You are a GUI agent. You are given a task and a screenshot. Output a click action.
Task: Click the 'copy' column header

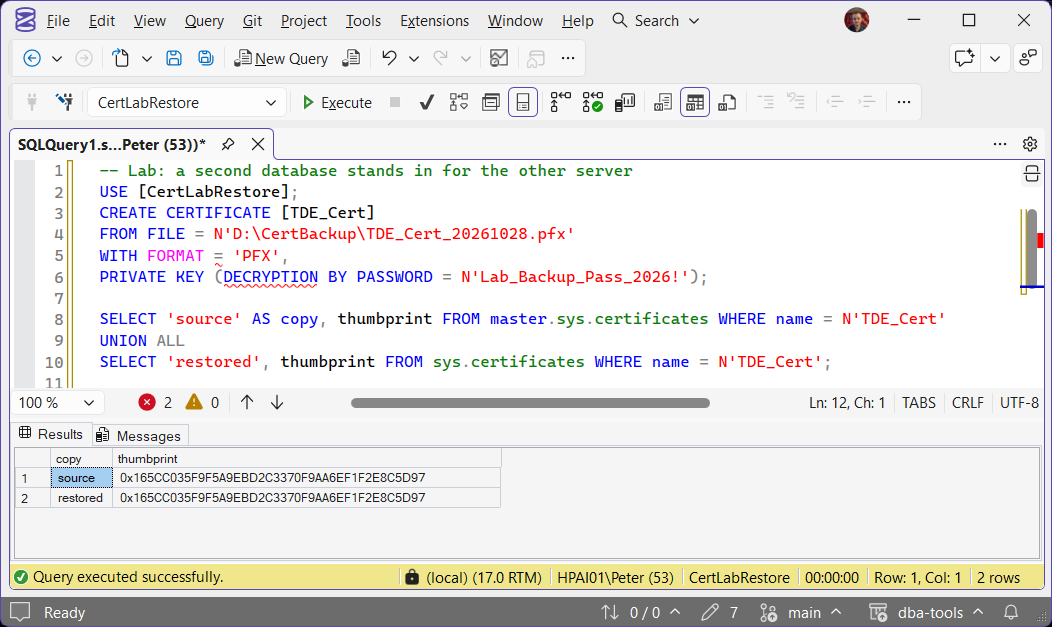coord(81,459)
